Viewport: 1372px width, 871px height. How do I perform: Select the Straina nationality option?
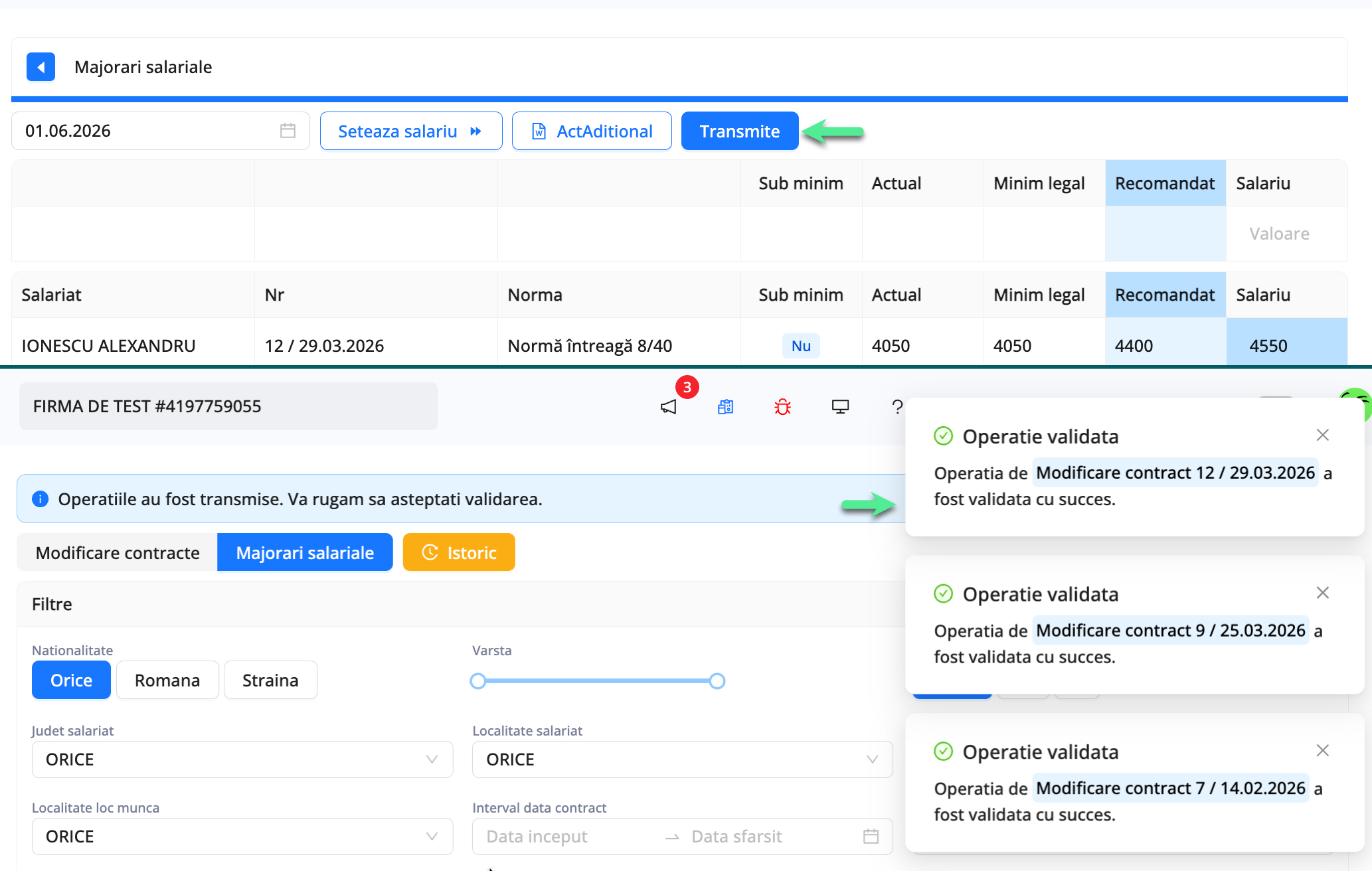click(270, 680)
